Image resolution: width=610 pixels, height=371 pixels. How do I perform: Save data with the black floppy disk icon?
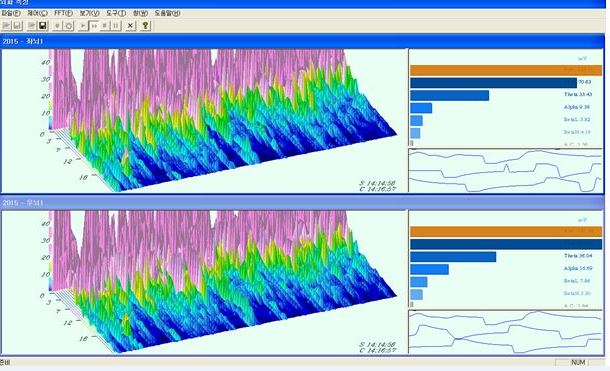click(42, 26)
